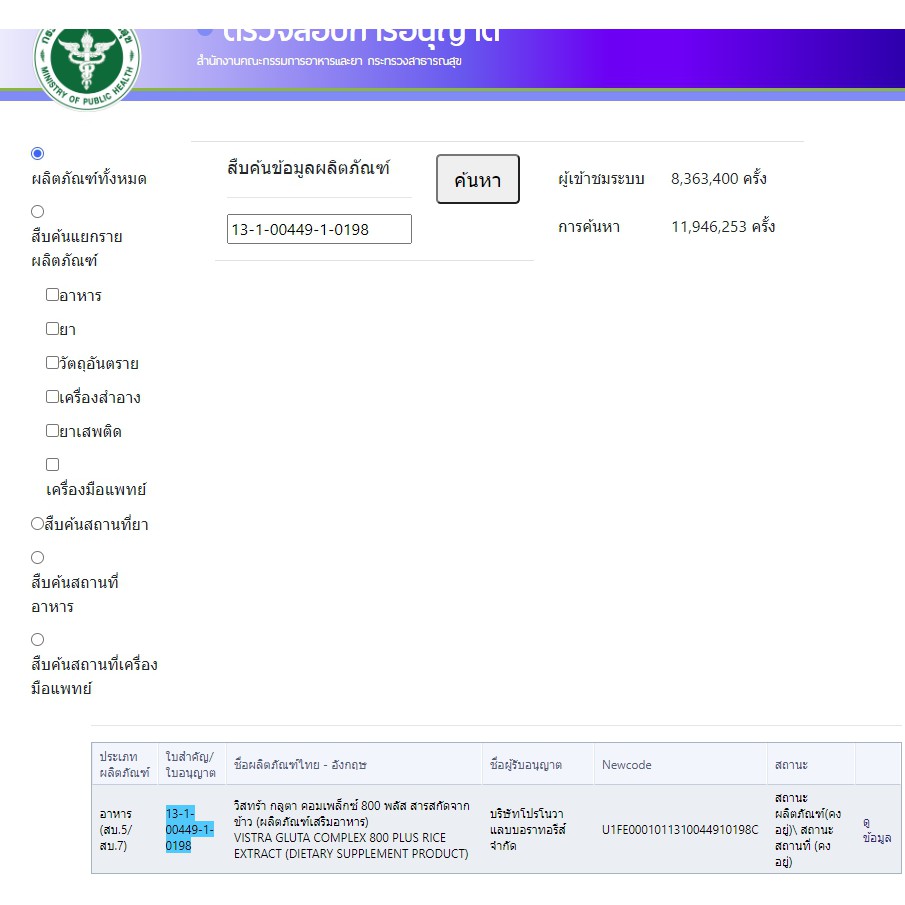This screenshot has height=905, width=905.
Task: Click the Newcode column header
Action: click(627, 765)
